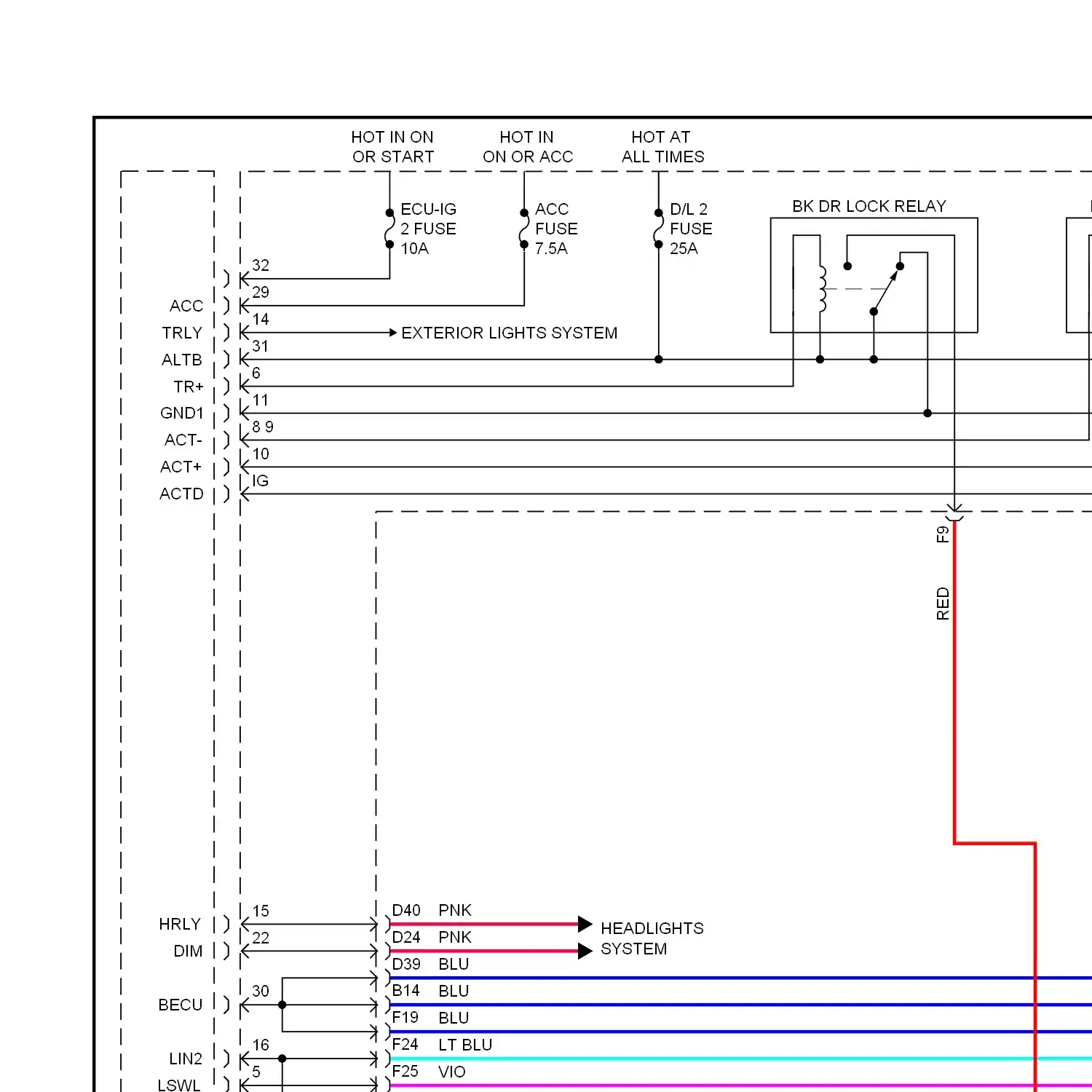Screen dimensions: 1092x1092
Task: Click the D/L 2 fuse symbol
Action: click(658, 229)
